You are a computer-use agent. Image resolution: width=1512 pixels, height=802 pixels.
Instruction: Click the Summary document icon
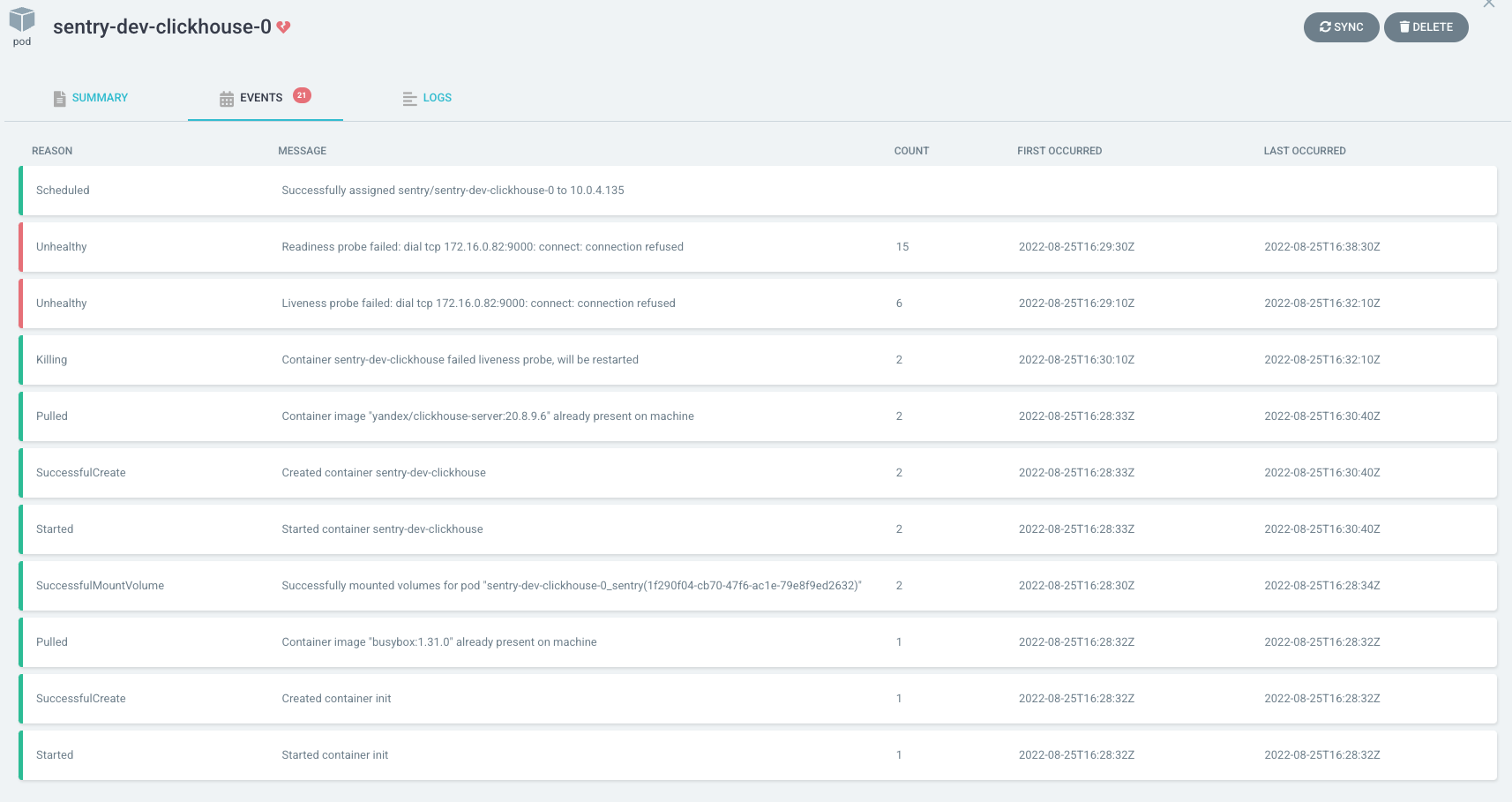click(x=60, y=99)
